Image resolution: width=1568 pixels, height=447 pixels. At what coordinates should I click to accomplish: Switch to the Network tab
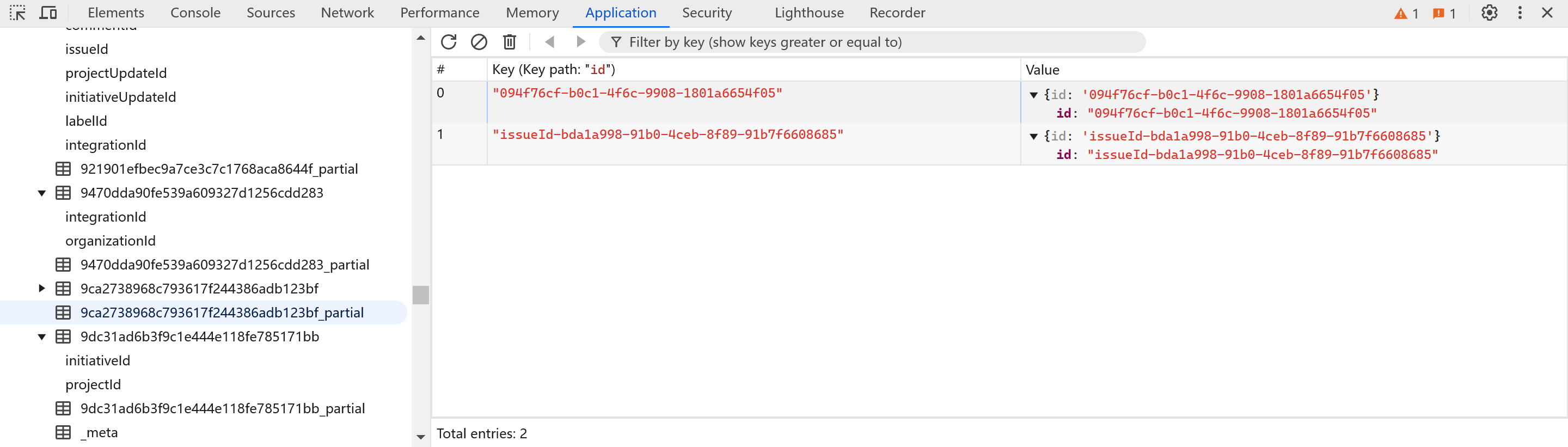(347, 13)
